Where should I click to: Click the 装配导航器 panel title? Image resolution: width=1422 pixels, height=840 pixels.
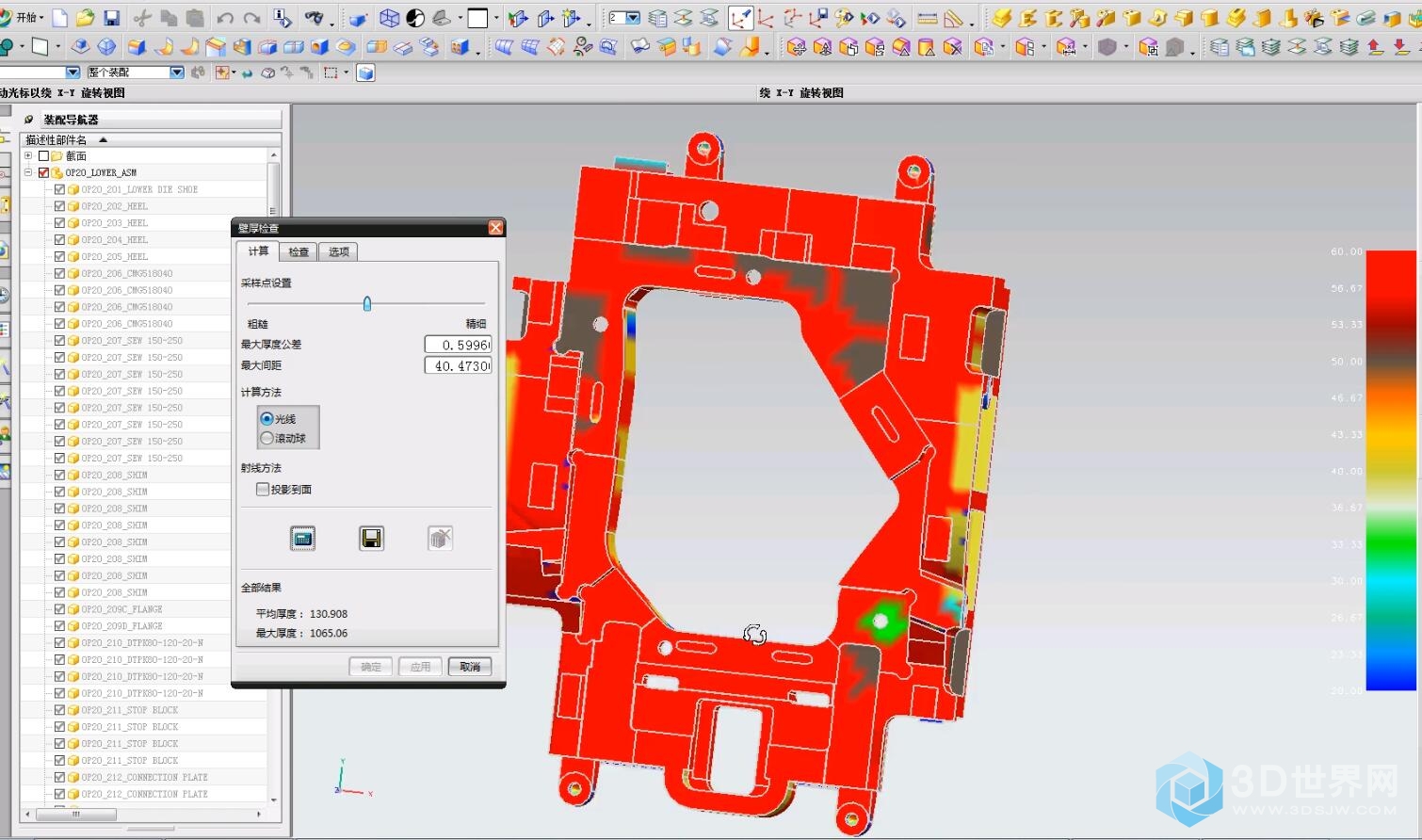(71, 120)
